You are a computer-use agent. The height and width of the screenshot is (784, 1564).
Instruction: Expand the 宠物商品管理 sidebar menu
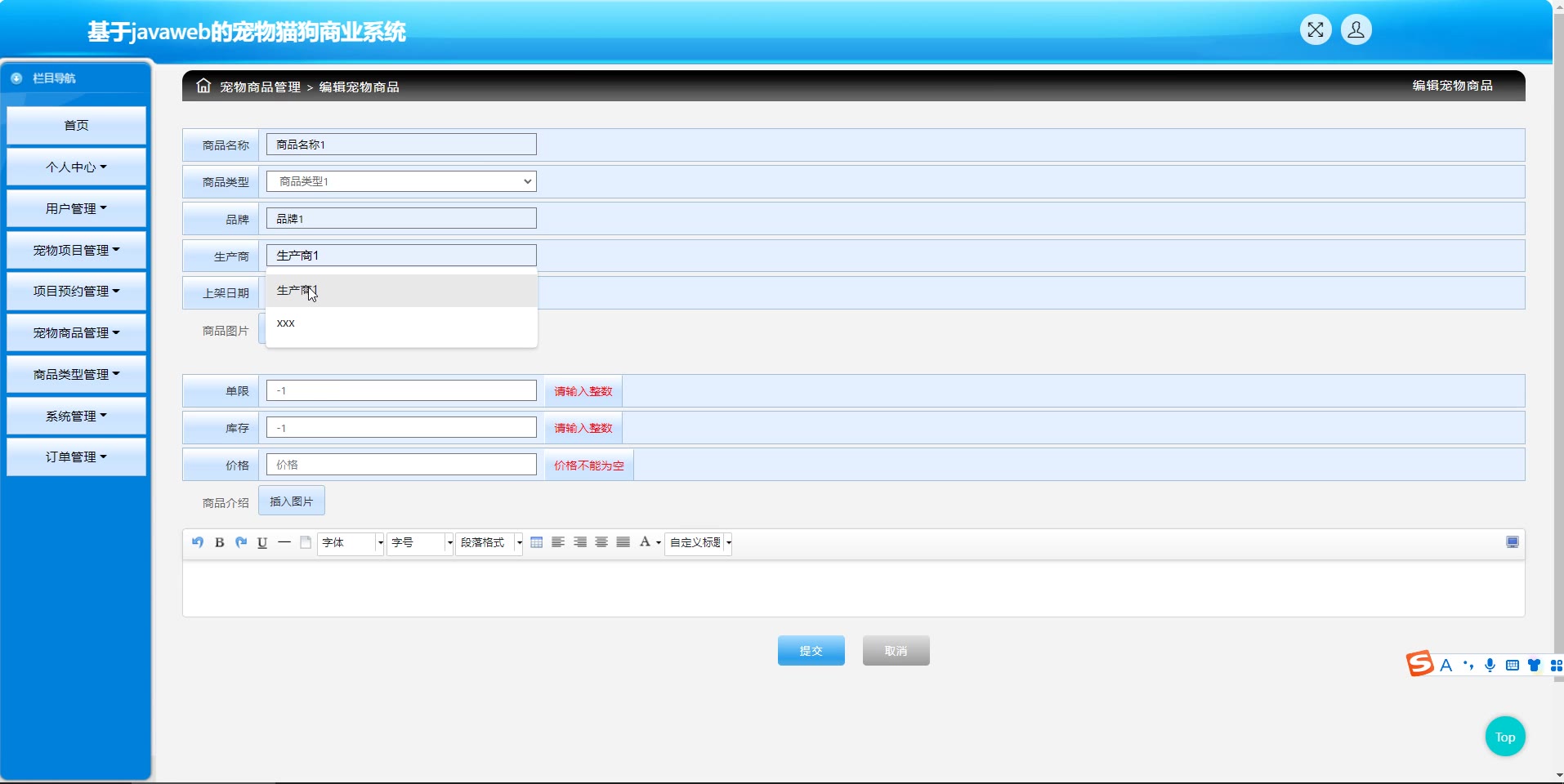point(76,333)
